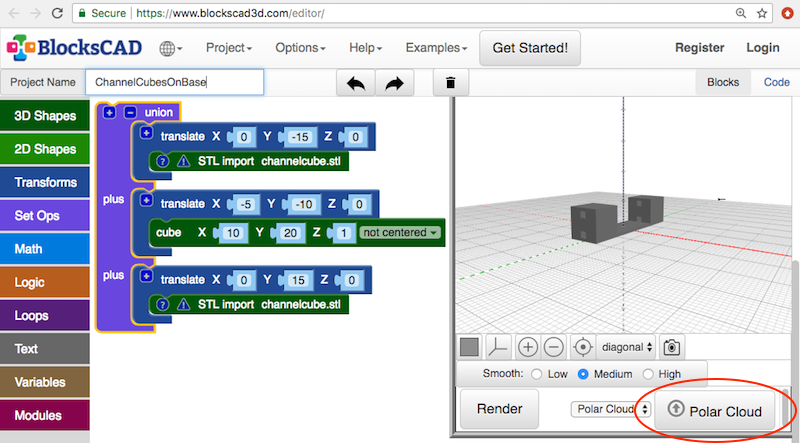Open the Transforms toolbox category

[45, 182]
